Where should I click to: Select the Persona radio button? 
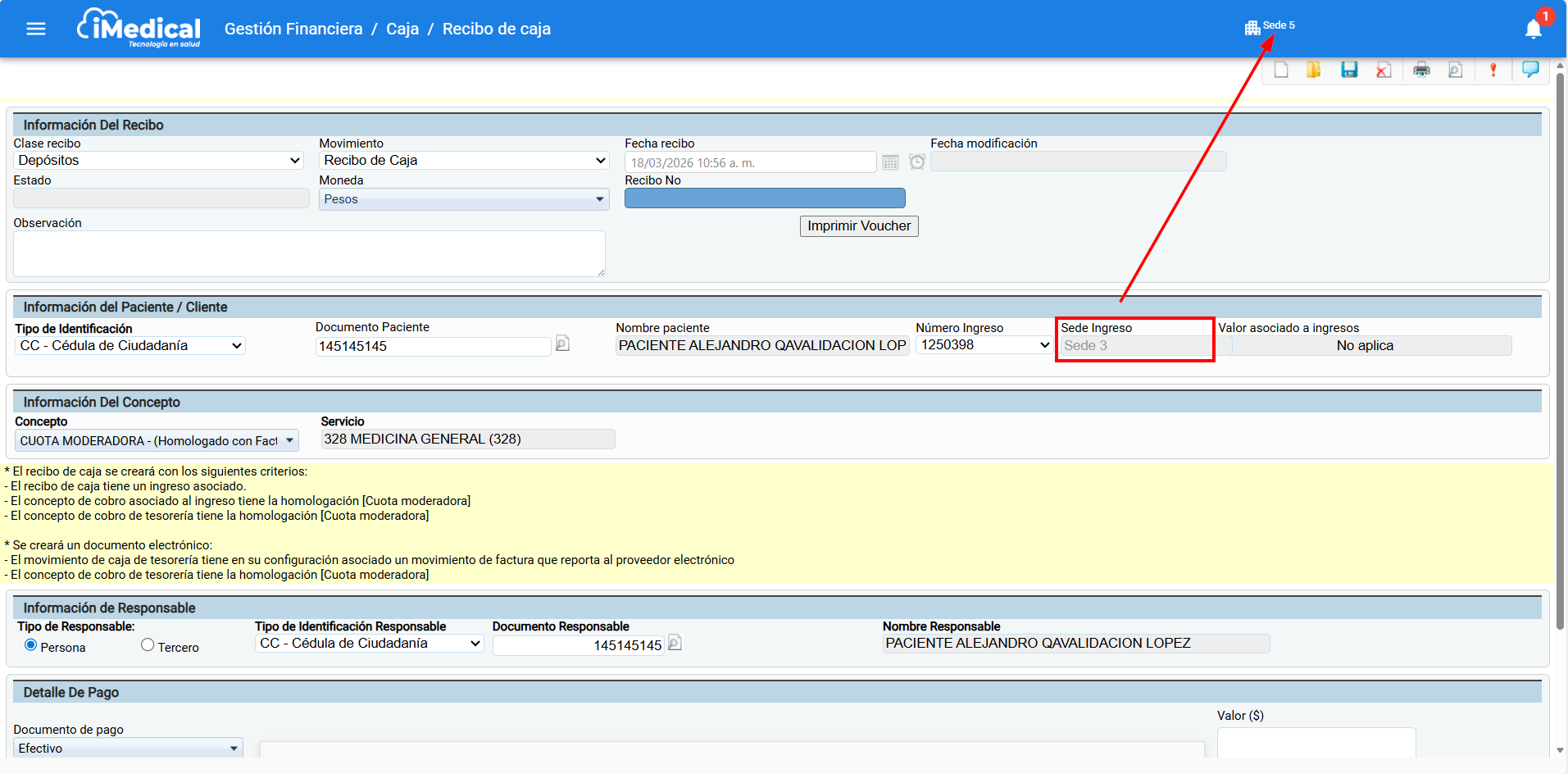point(31,645)
